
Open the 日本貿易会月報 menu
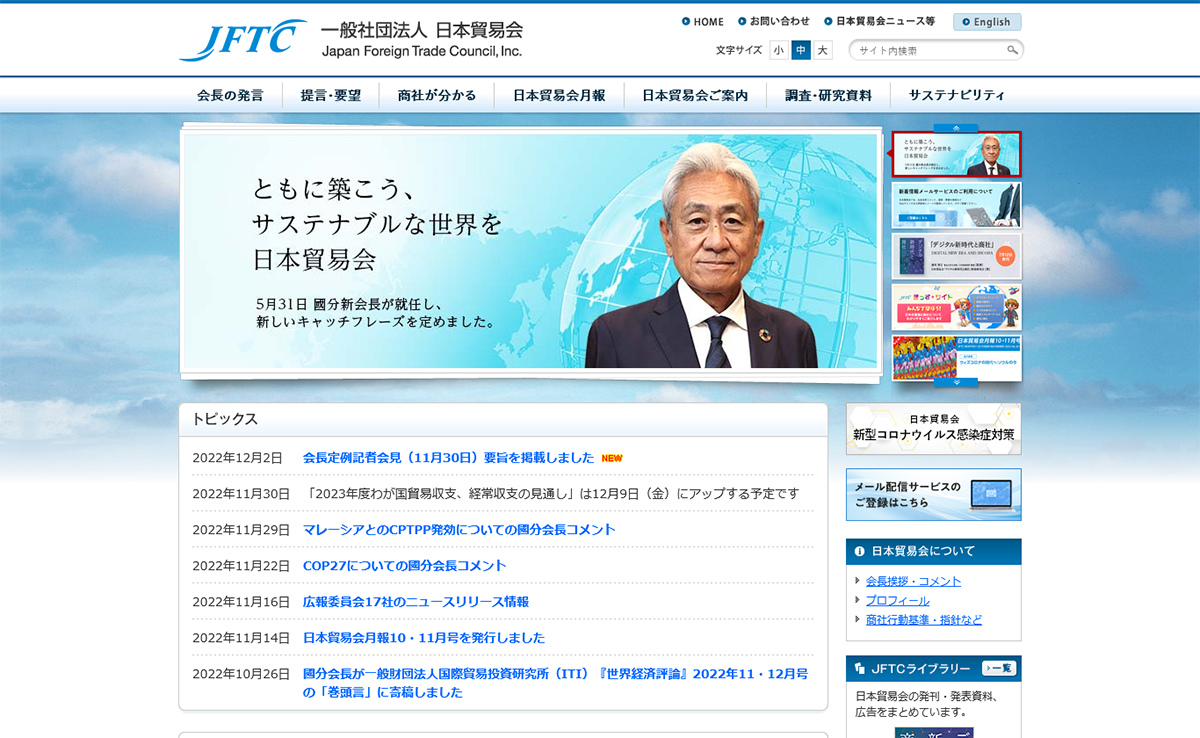pos(559,96)
